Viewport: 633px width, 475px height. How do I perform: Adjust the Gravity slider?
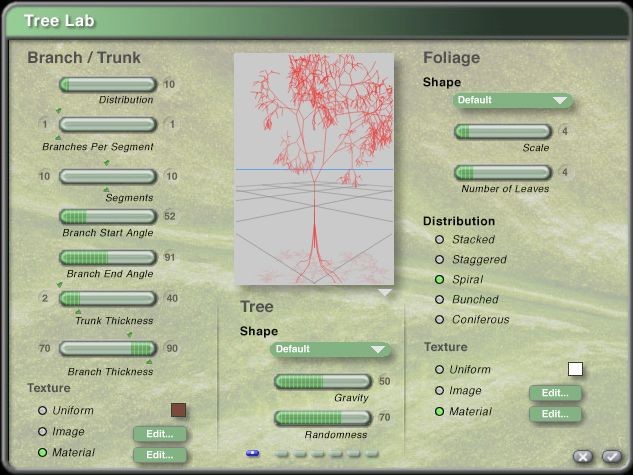point(322,381)
